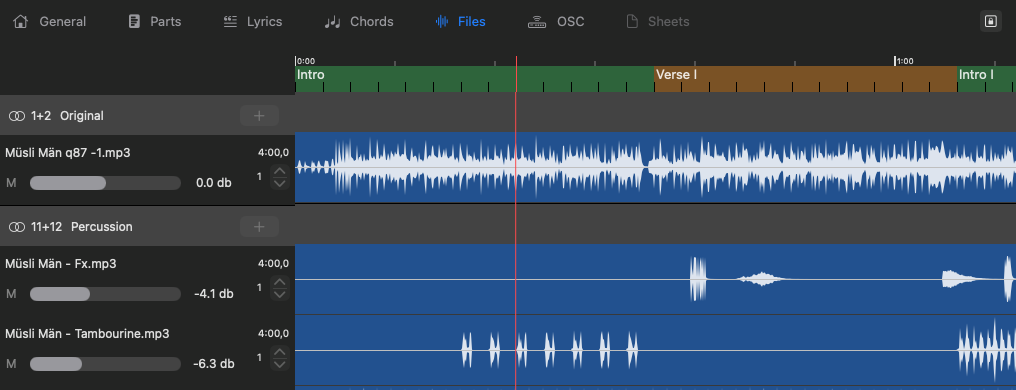
Task: Click the Müsli Män - Fx.mp3 file name
Action: (61, 264)
